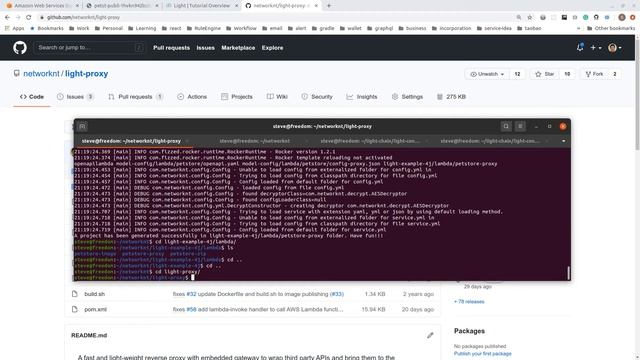Open the Bookmarks folder in bookmarks bar
Screen dimensions: 640x360
pyautogui.click(x=47, y=28)
